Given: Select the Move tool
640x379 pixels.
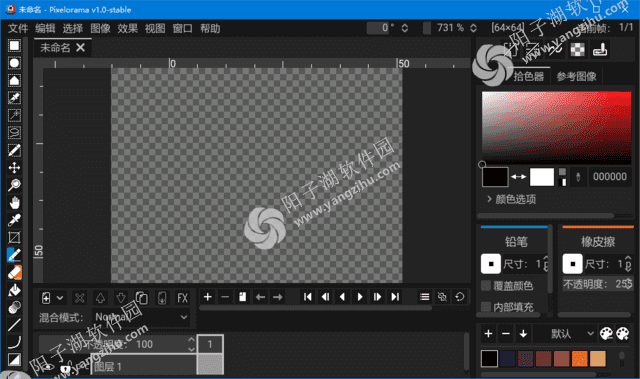Looking at the screenshot, I should click(14, 168).
